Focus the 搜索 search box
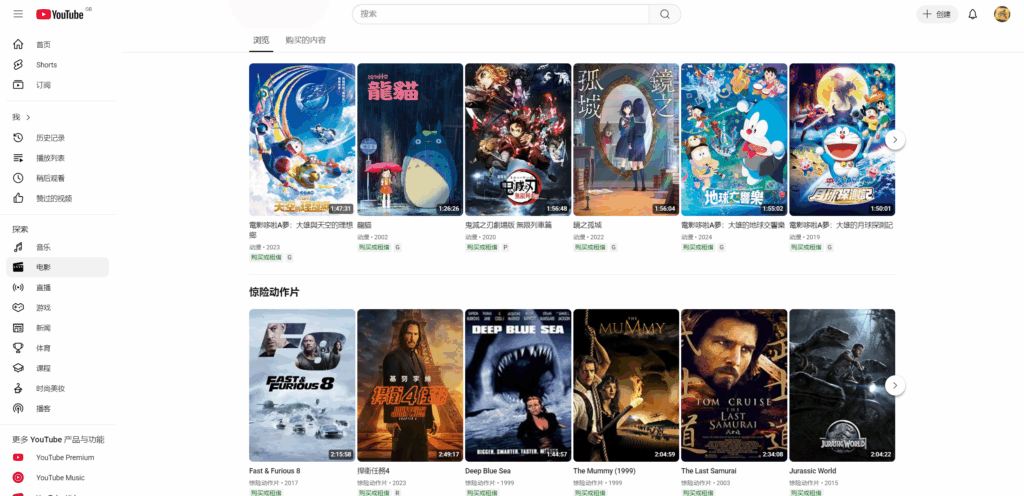The height and width of the screenshot is (496, 1024). coord(500,14)
